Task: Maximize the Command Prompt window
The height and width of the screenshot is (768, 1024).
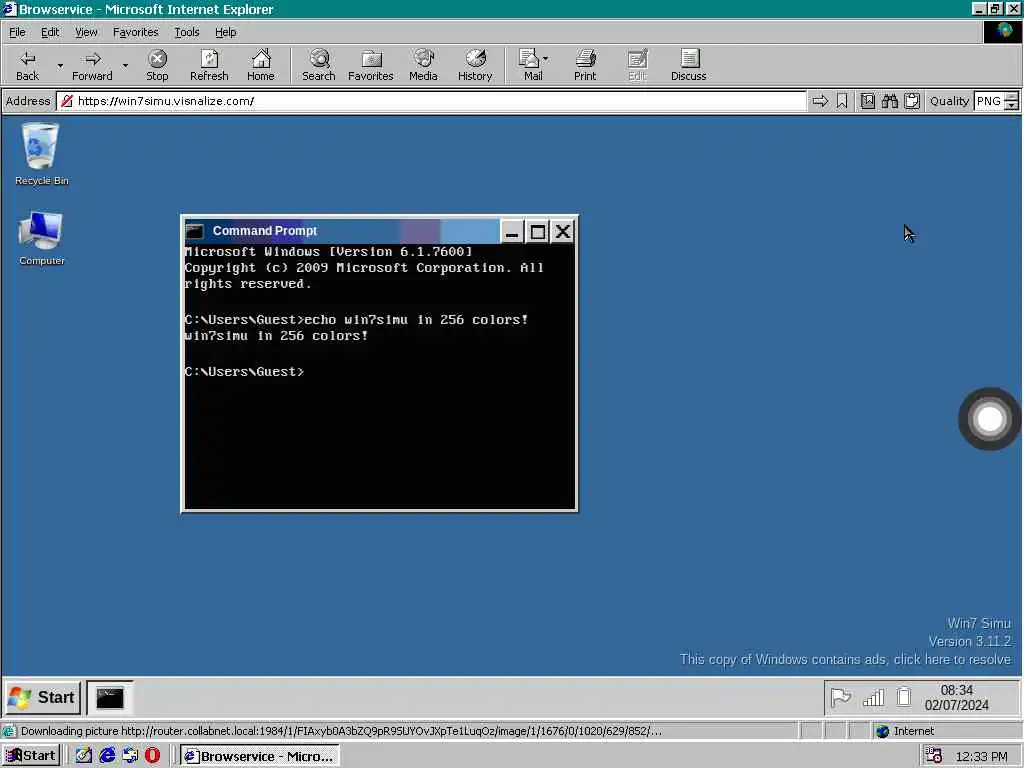Action: click(x=537, y=232)
